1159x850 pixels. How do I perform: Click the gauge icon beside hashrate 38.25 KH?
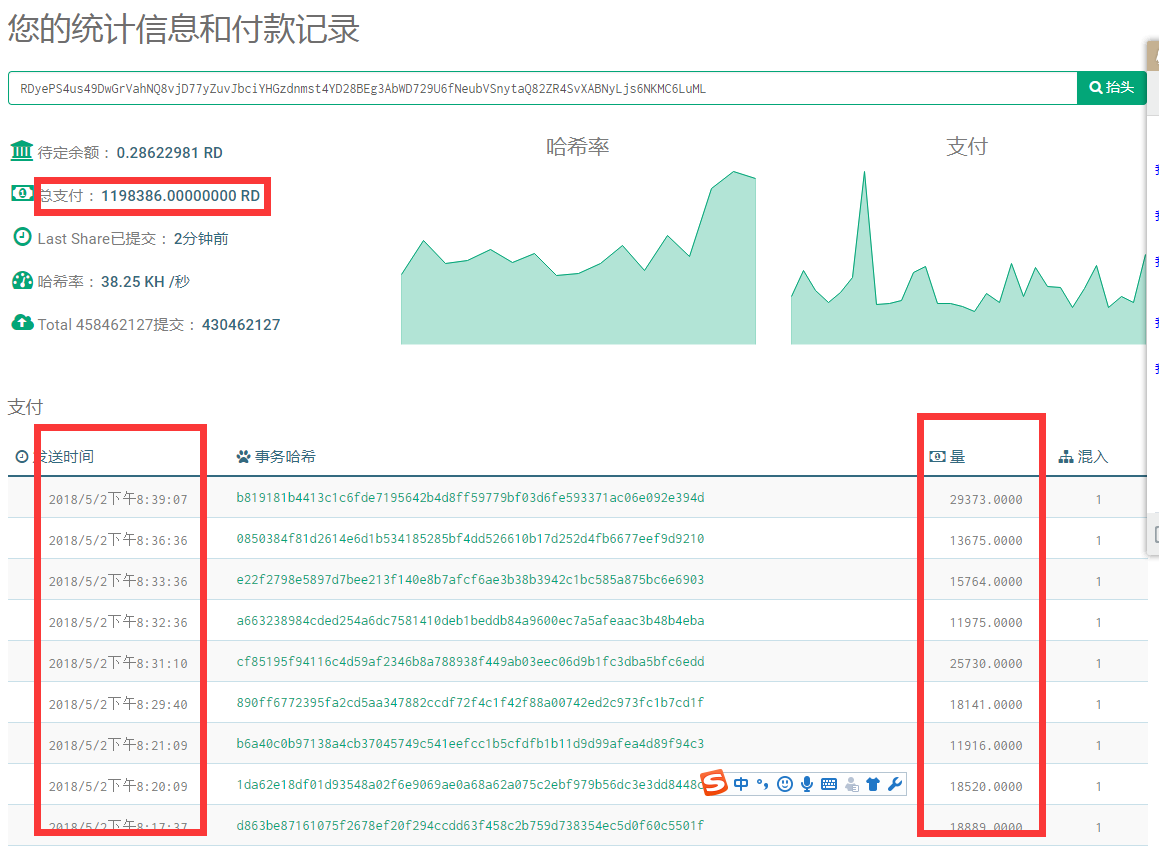pyautogui.click(x=23, y=280)
